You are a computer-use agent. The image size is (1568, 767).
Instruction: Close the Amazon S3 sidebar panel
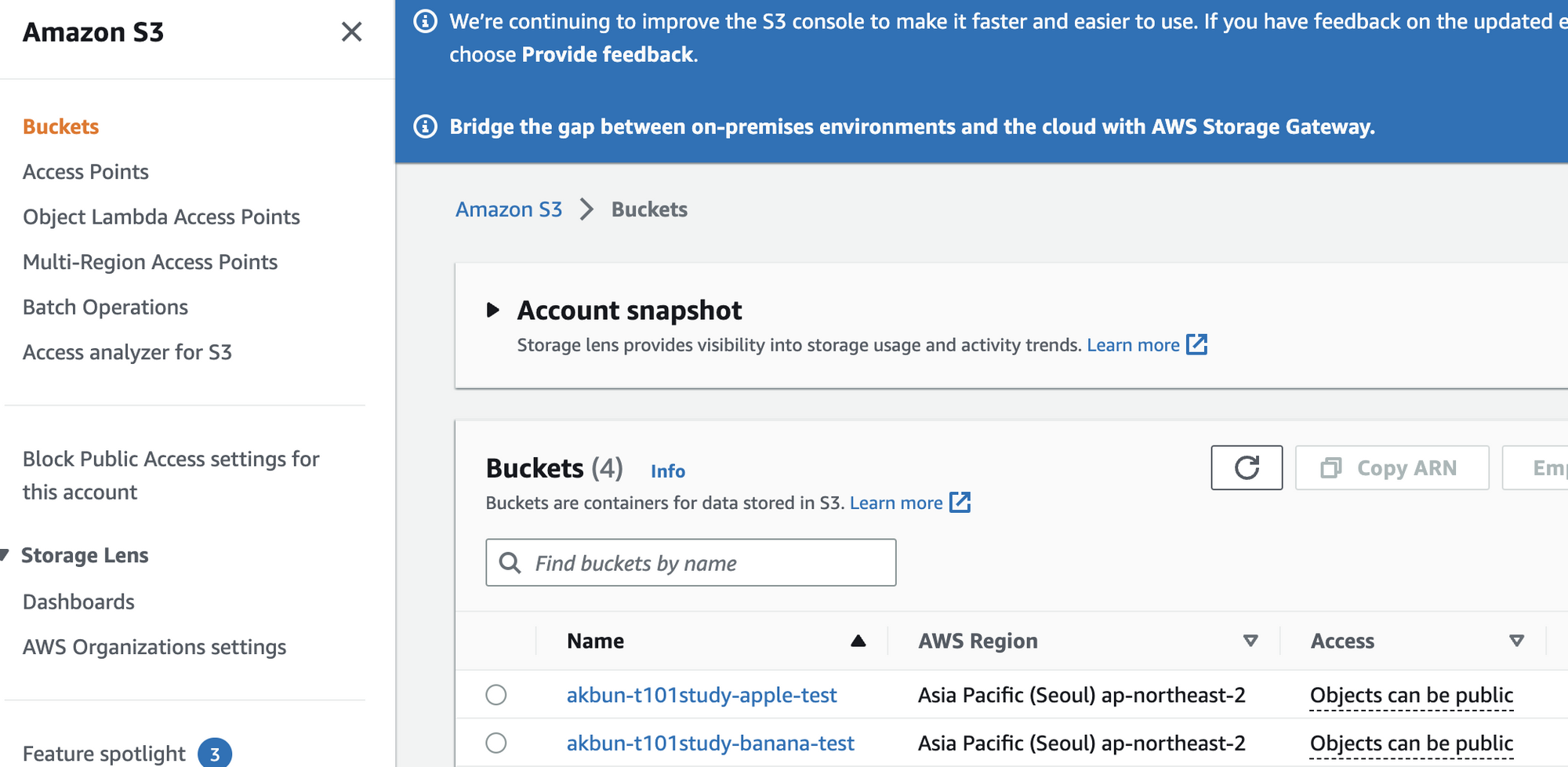pos(351,32)
